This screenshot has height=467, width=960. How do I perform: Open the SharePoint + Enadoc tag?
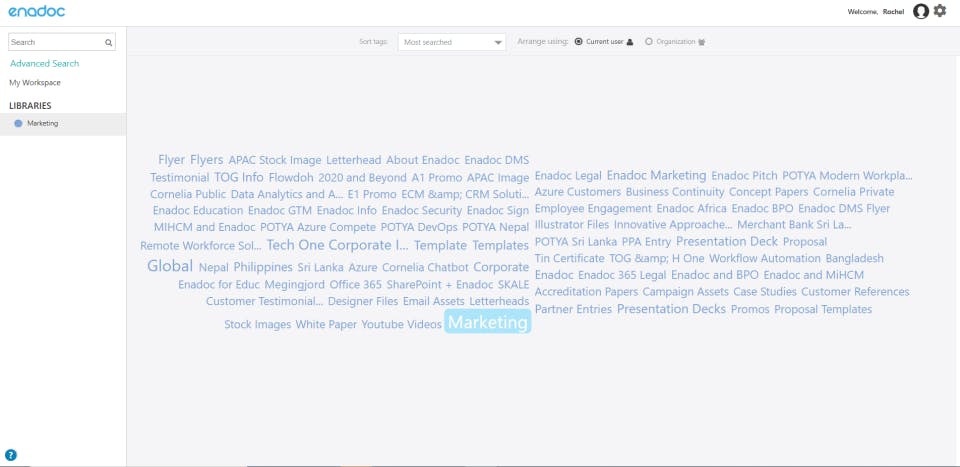click(x=440, y=285)
